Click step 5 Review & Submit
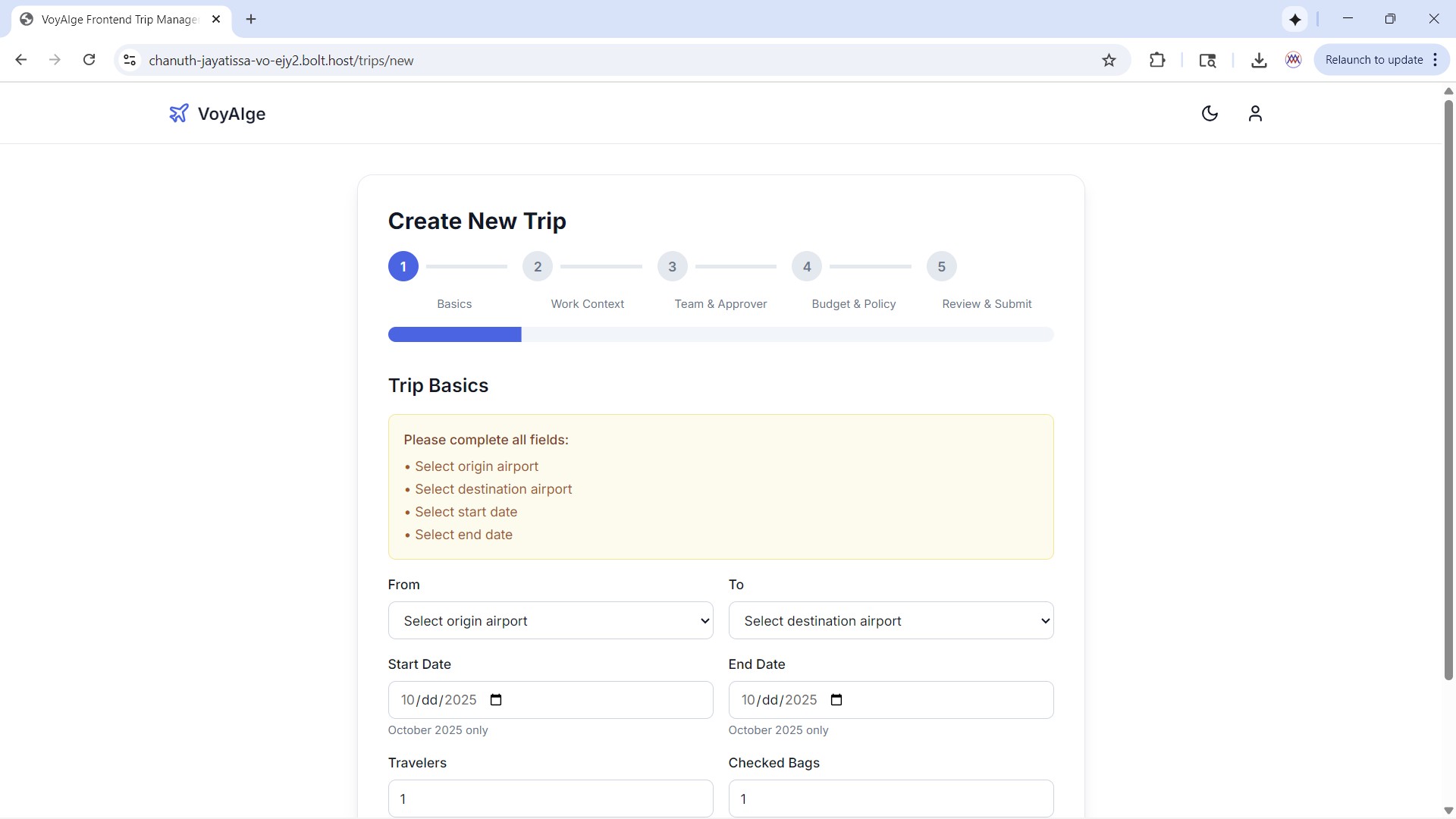 [941, 267]
